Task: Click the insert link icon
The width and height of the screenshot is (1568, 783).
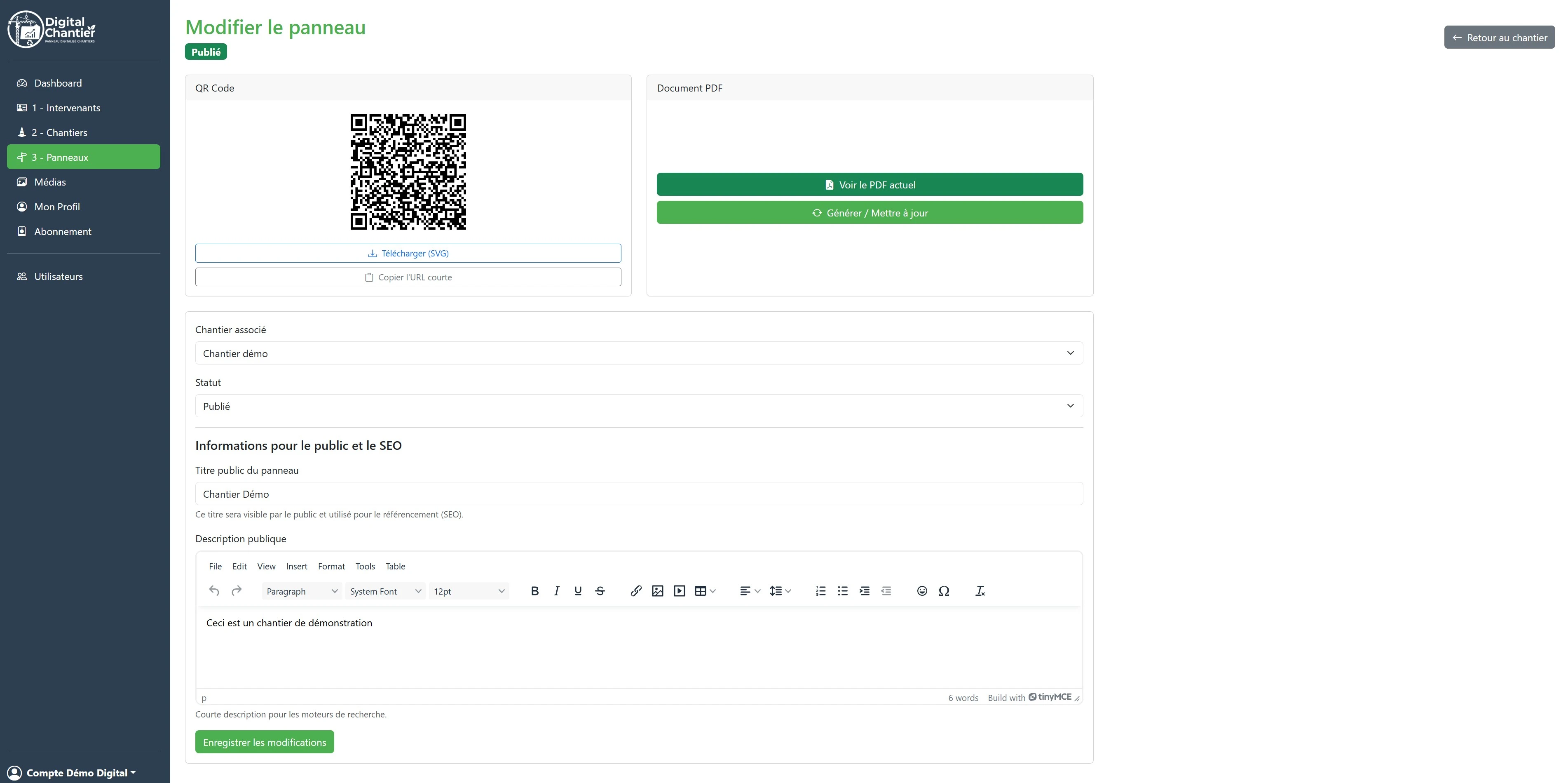Action: click(635, 590)
